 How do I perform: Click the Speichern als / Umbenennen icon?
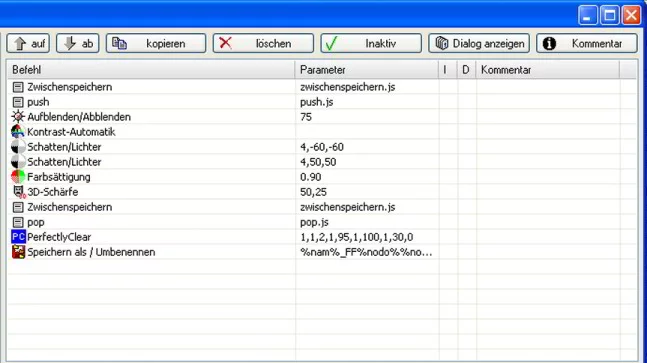18,252
